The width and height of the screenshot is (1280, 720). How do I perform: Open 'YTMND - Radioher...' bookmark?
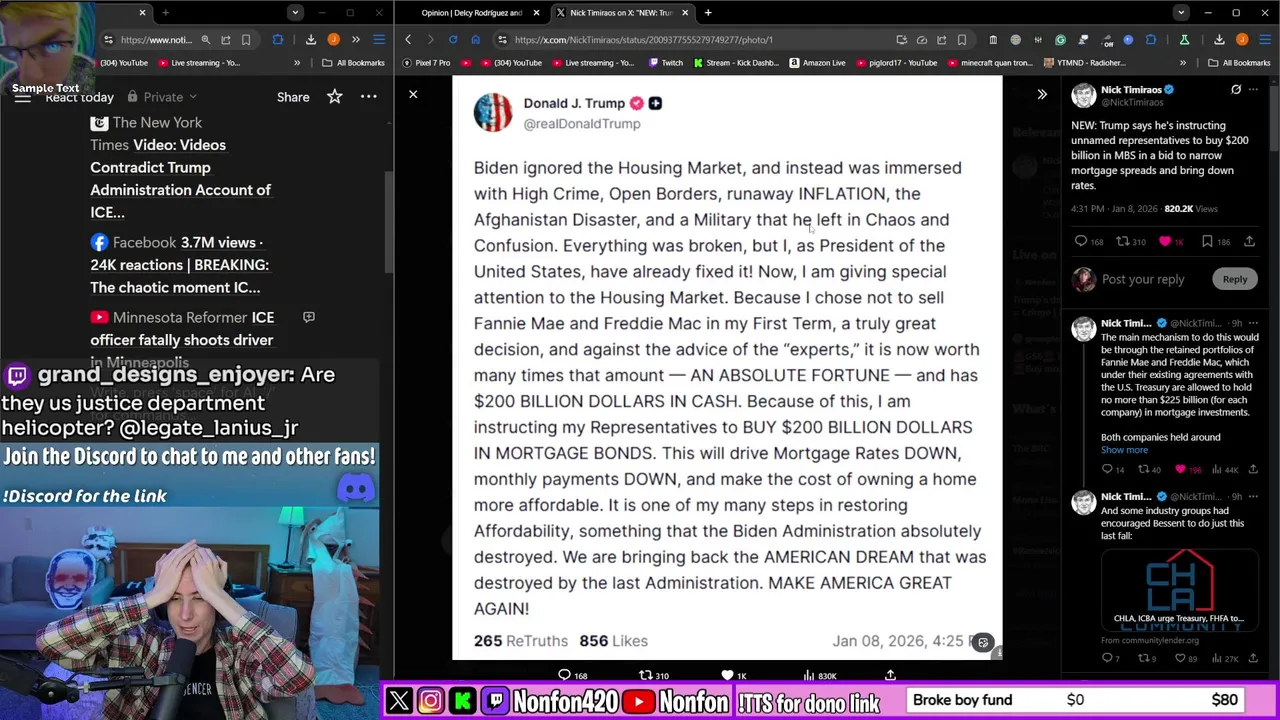tap(1084, 63)
